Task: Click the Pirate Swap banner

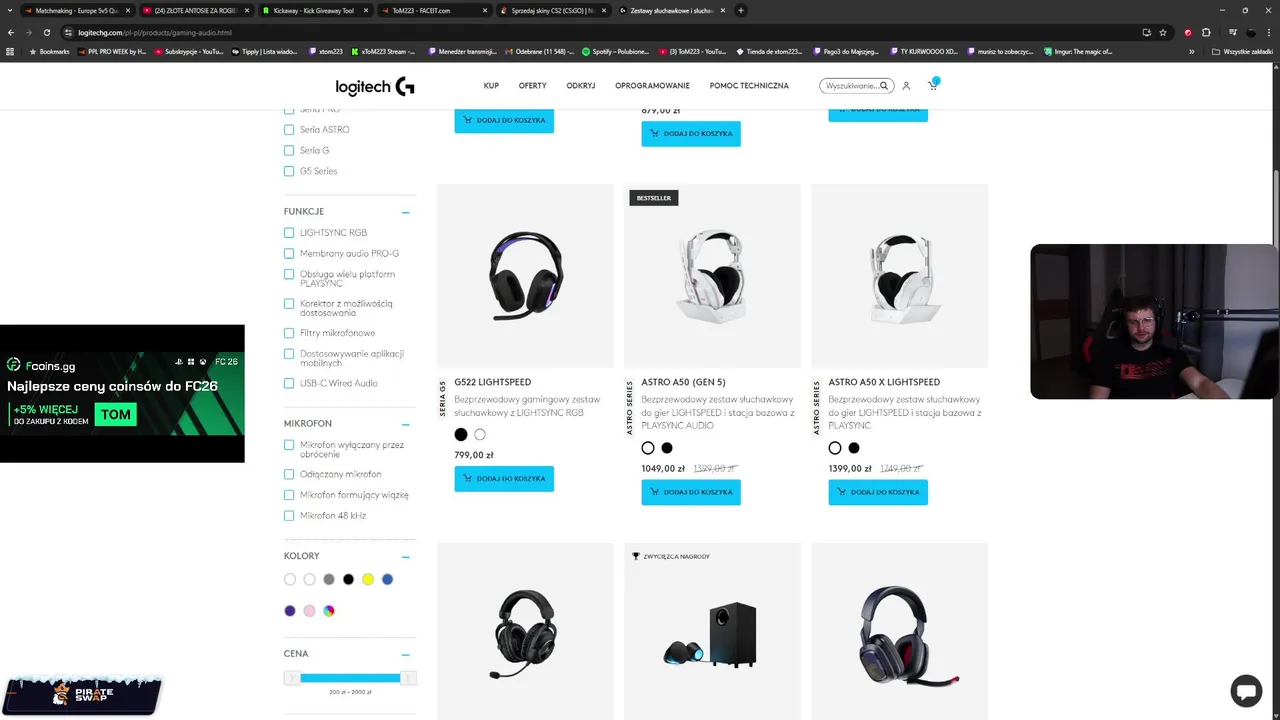Action: (x=81, y=694)
